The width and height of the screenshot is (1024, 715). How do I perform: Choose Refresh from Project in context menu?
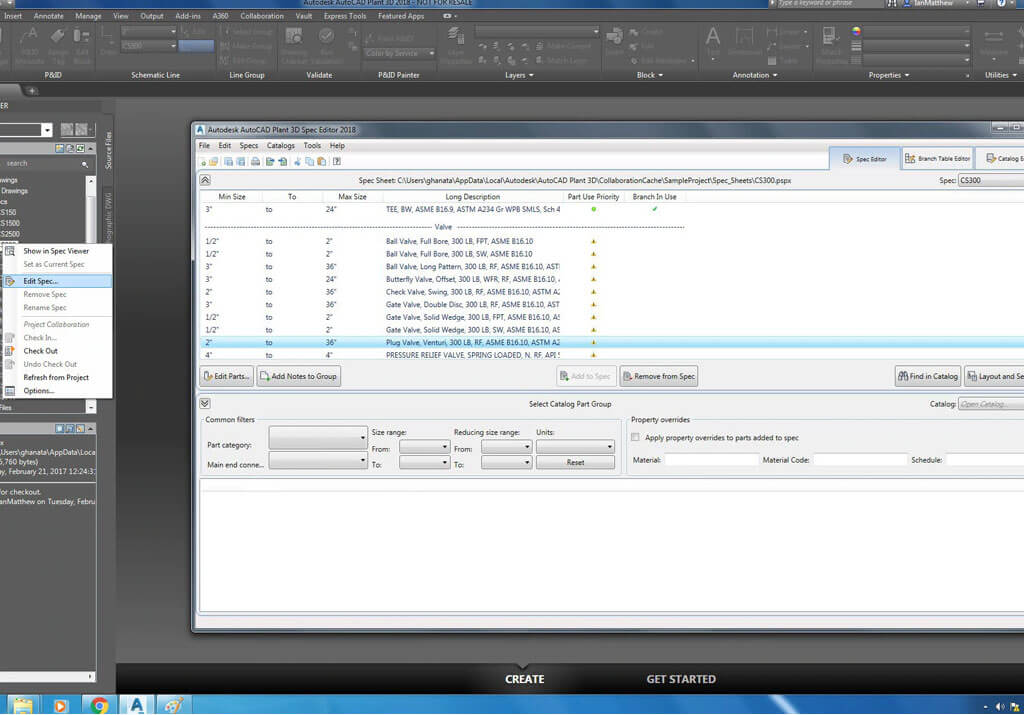(x=57, y=378)
